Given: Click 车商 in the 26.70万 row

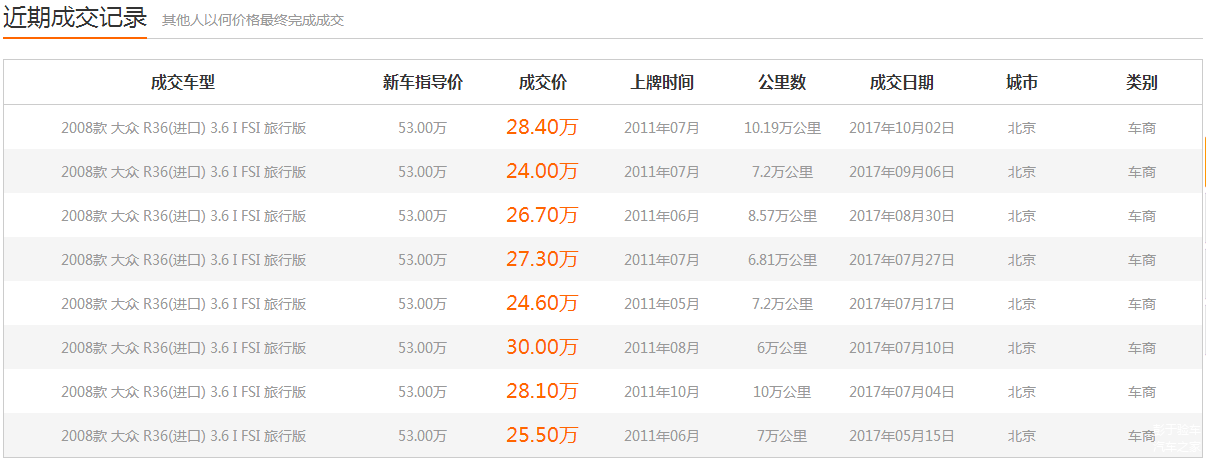Looking at the screenshot, I should [x=1142, y=216].
